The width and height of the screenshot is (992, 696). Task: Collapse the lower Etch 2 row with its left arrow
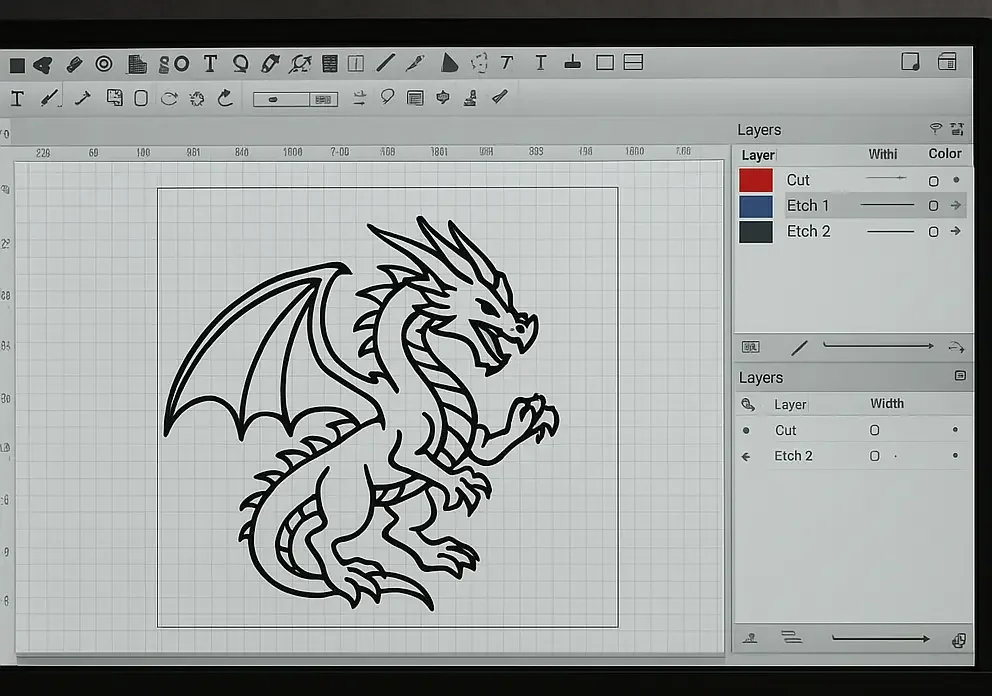point(747,456)
